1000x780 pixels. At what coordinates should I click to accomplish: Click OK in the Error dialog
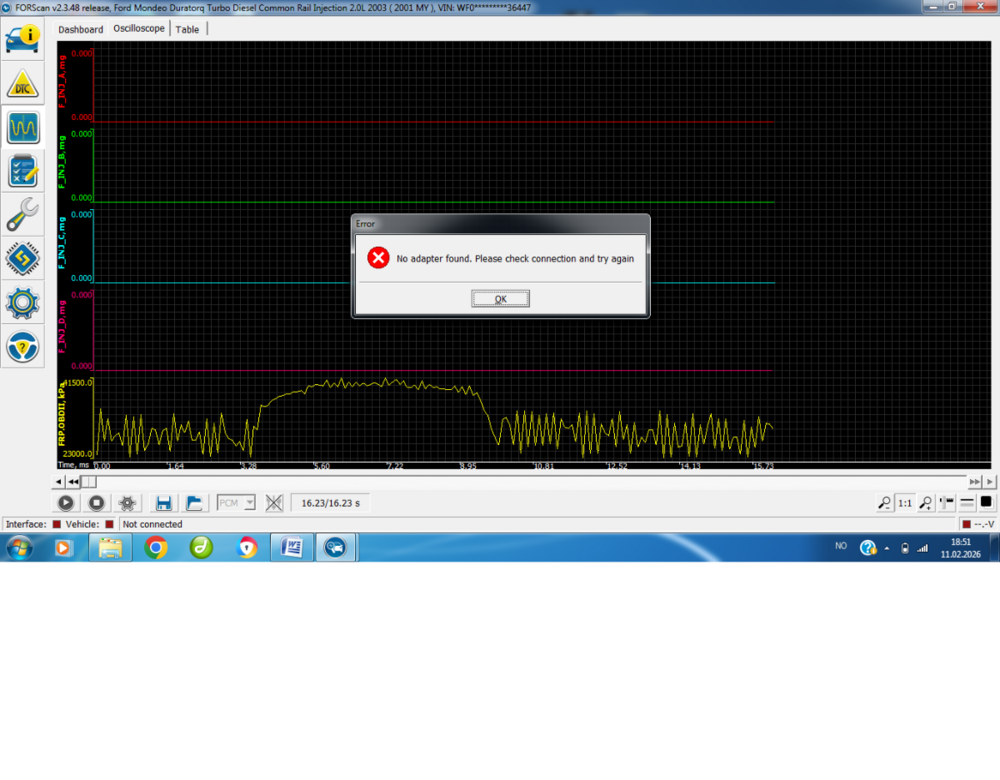(500, 299)
